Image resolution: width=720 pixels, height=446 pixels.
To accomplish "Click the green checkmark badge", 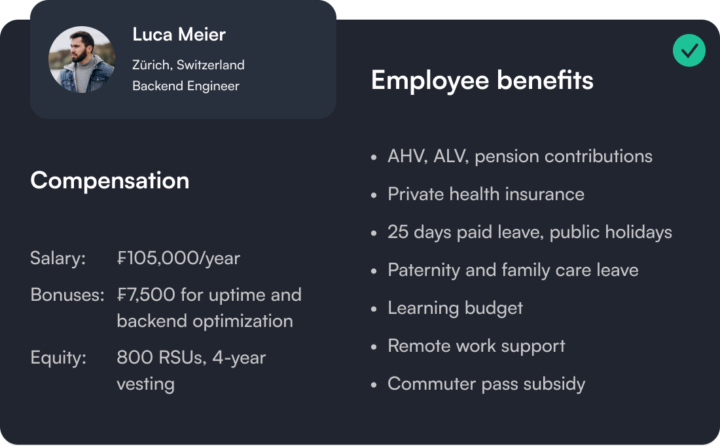I will click(689, 51).
